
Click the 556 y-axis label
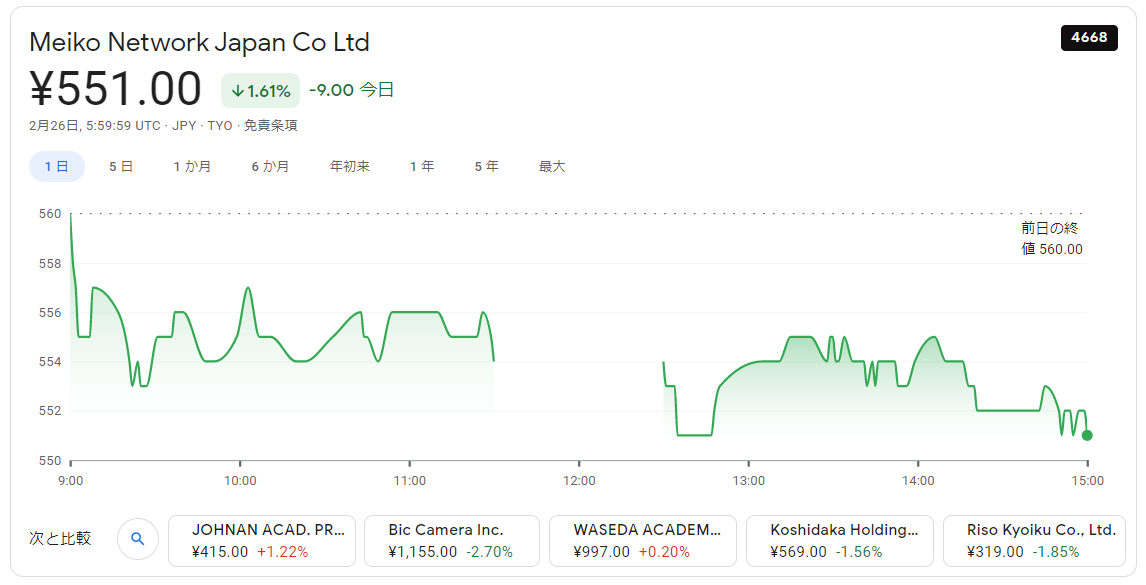point(50,312)
